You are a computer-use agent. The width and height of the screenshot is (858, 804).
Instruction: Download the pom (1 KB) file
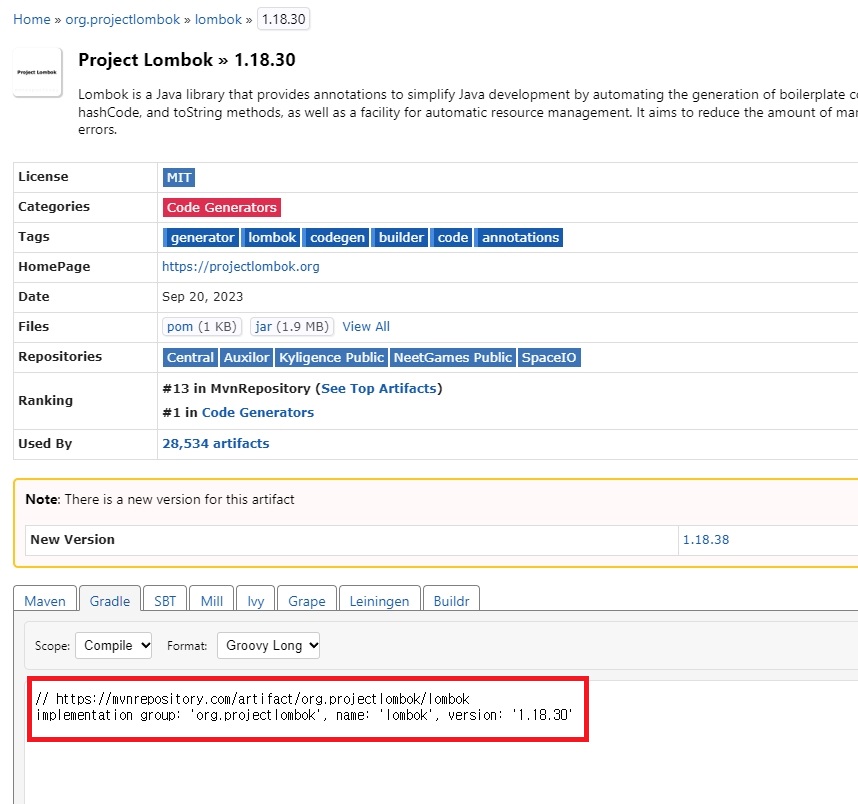pyautogui.click(x=201, y=327)
